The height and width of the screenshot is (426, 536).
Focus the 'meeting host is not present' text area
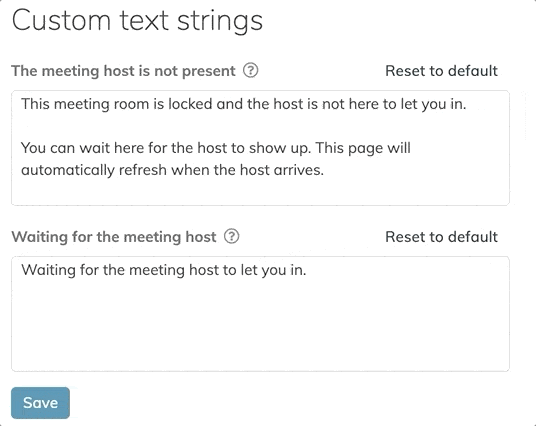(x=260, y=148)
